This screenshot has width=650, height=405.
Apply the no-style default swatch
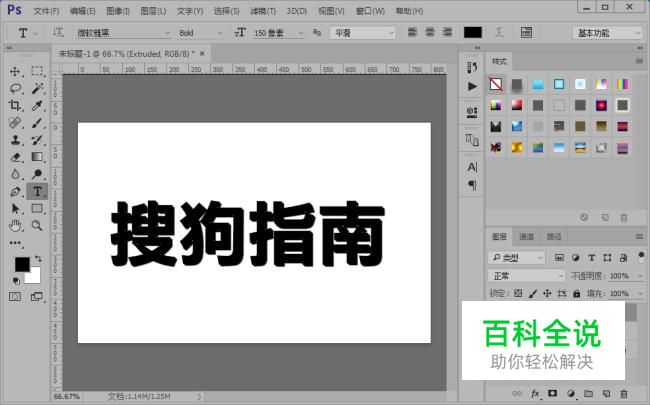(496, 84)
